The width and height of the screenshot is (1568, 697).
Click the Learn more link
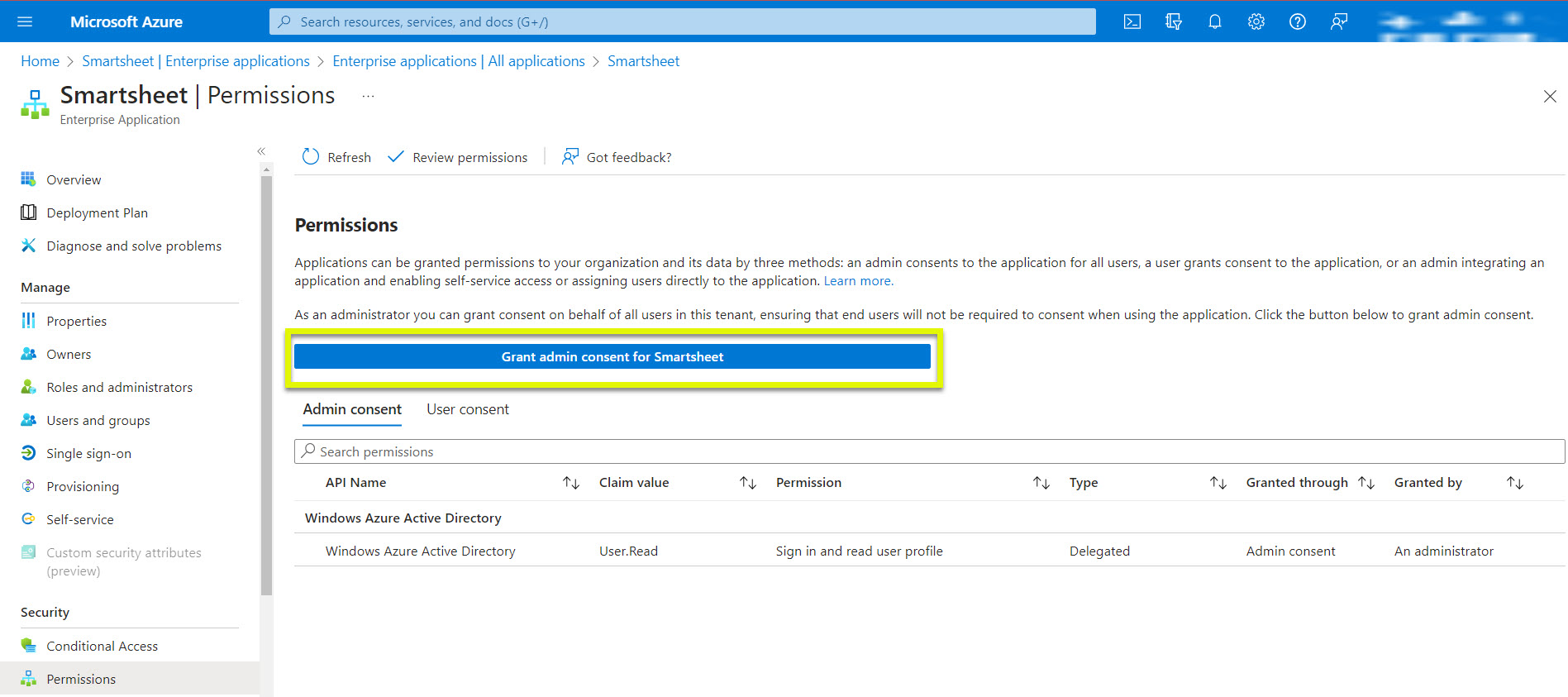click(x=858, y=281)
